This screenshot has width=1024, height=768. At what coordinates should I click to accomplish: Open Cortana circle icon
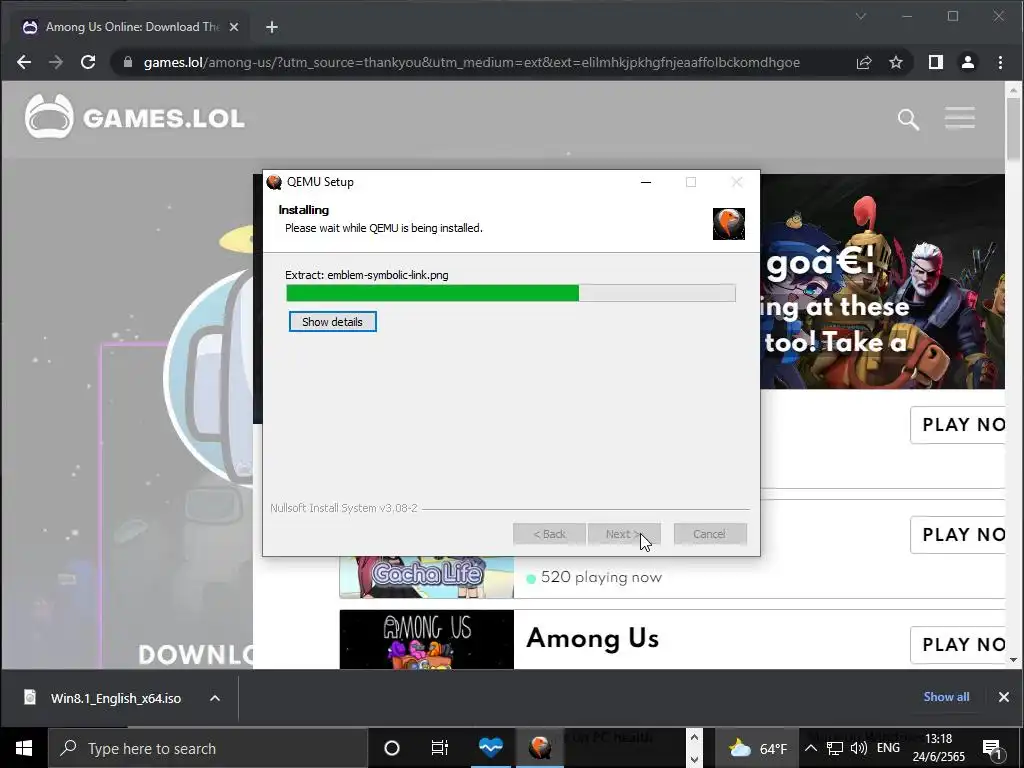pos(392,748)
